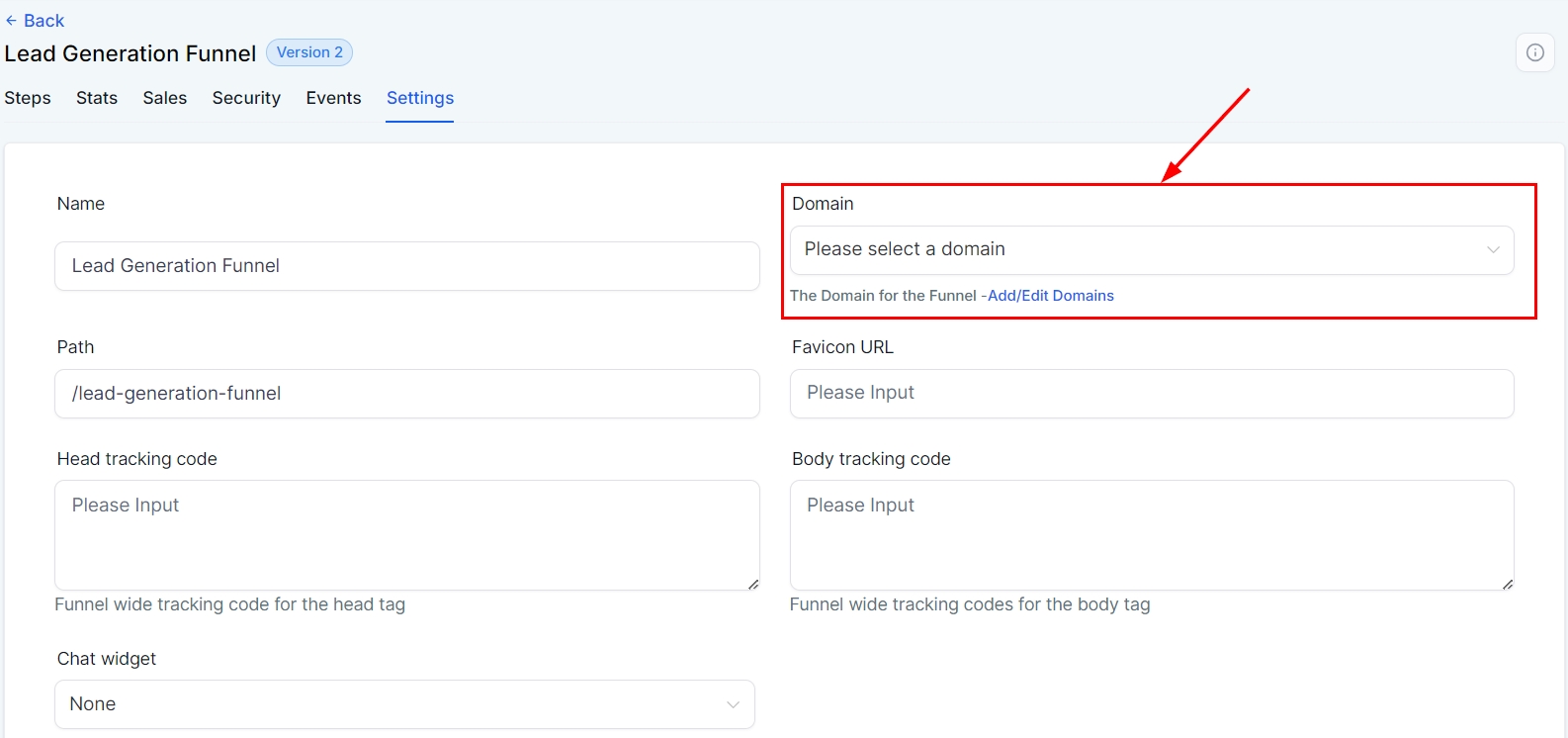Click the Head tracking code resize handle

click(753, 585)
